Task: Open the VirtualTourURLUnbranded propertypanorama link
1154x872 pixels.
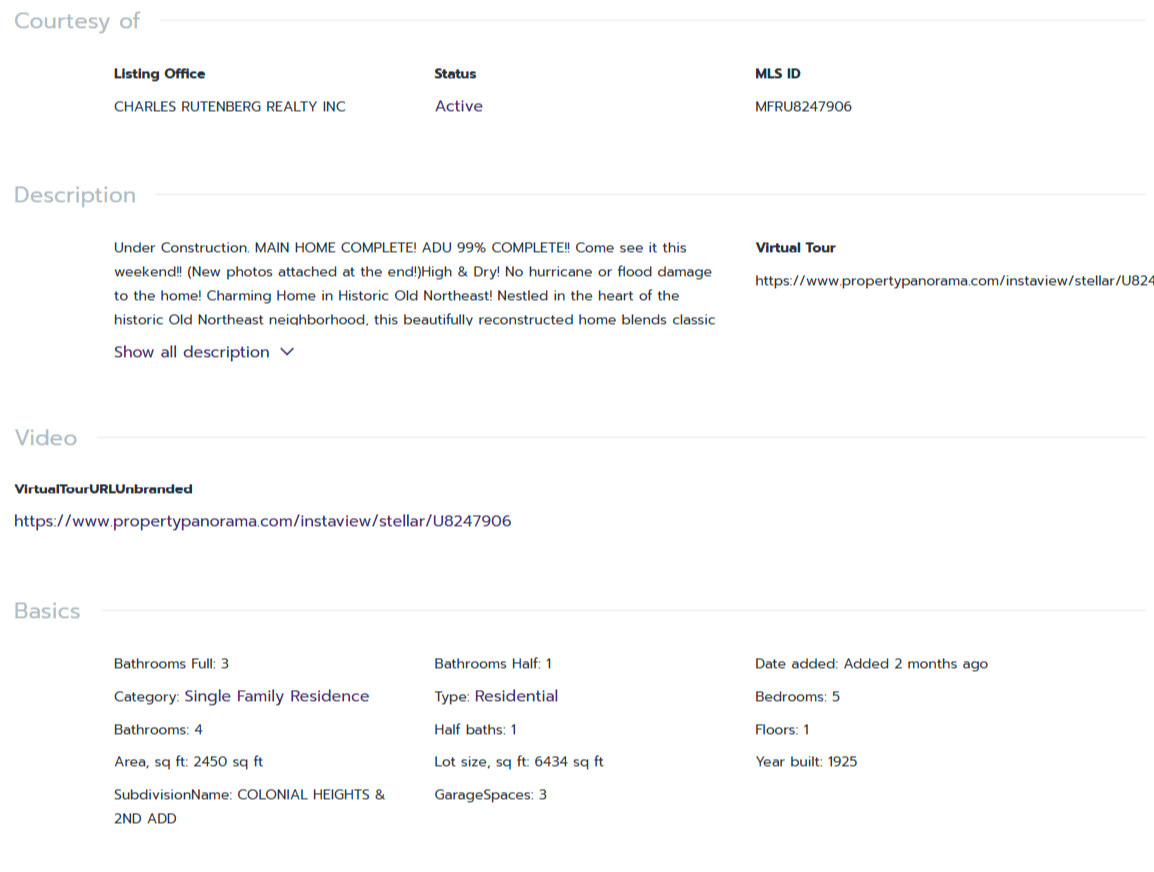Action: [262, 521]
